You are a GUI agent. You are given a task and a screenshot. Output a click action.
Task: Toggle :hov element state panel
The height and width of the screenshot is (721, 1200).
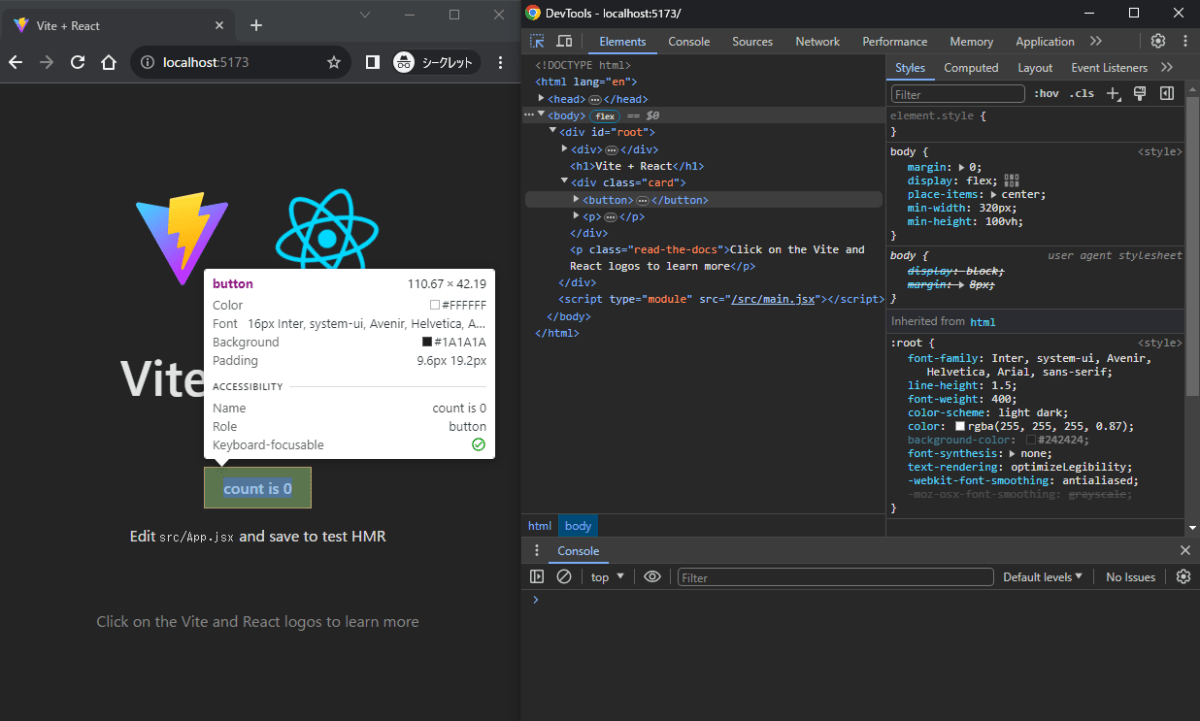[1046, 94]
